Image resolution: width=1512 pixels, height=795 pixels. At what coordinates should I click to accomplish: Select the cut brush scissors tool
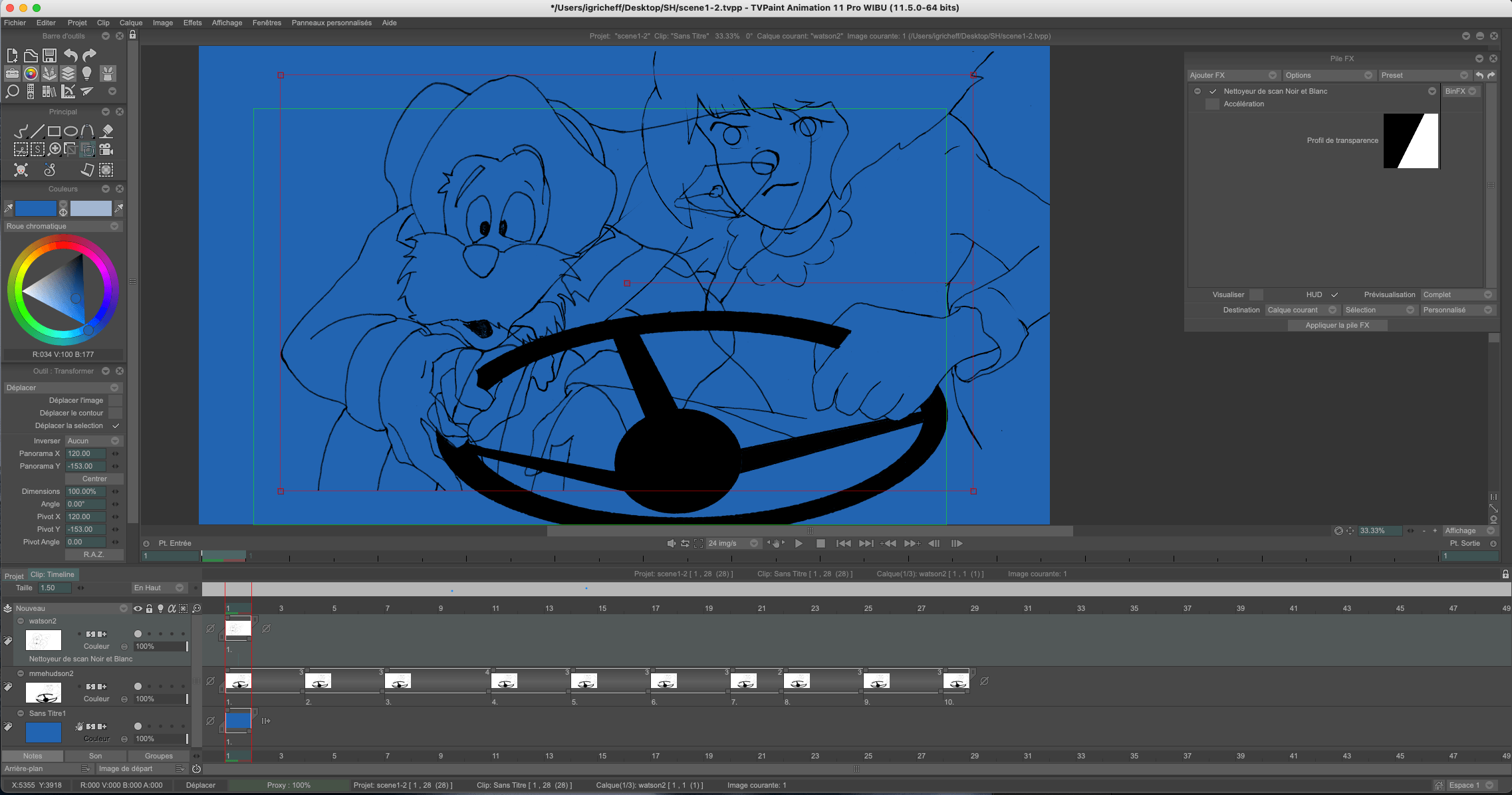point(21,150)
